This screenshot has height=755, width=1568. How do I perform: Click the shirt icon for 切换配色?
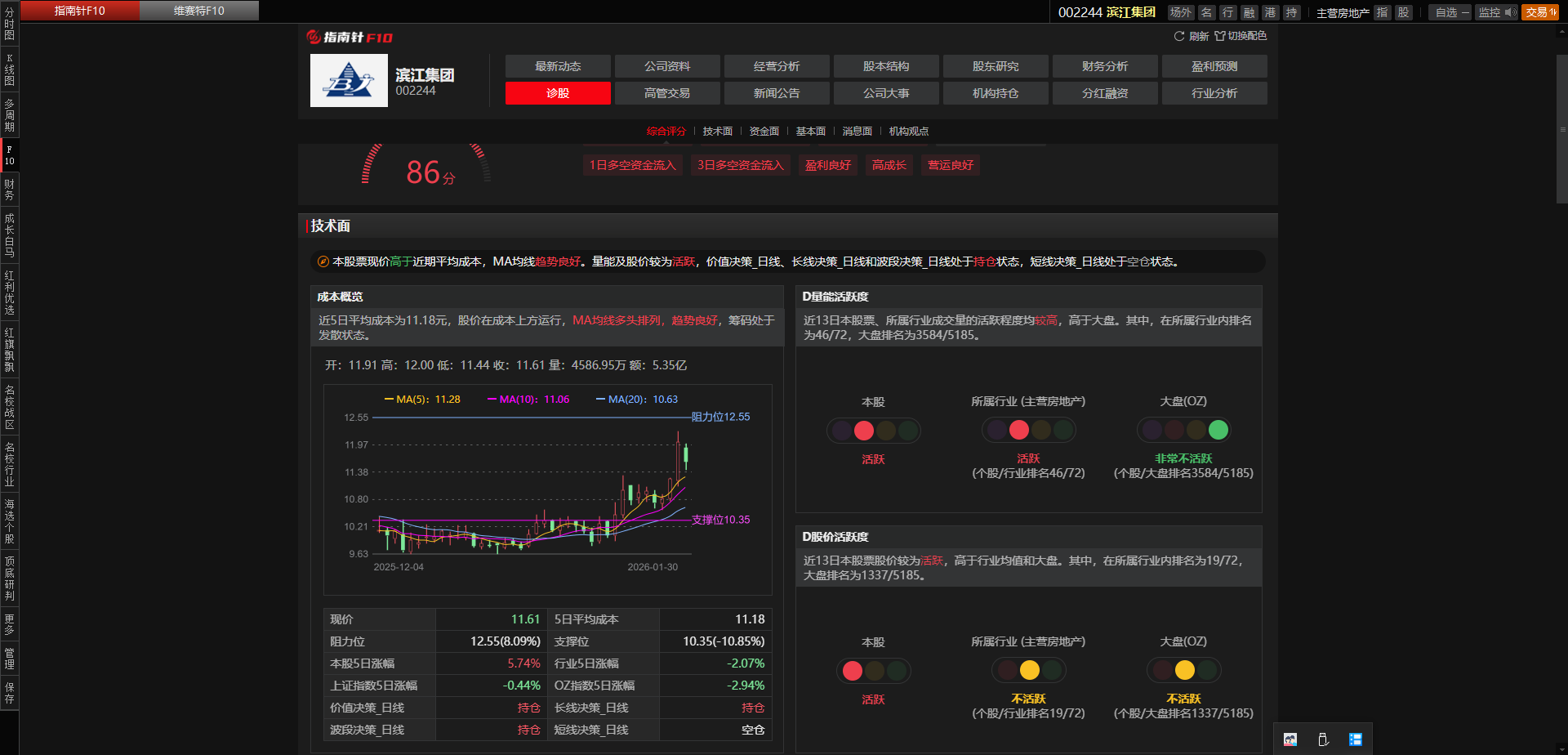[1219, 36]
